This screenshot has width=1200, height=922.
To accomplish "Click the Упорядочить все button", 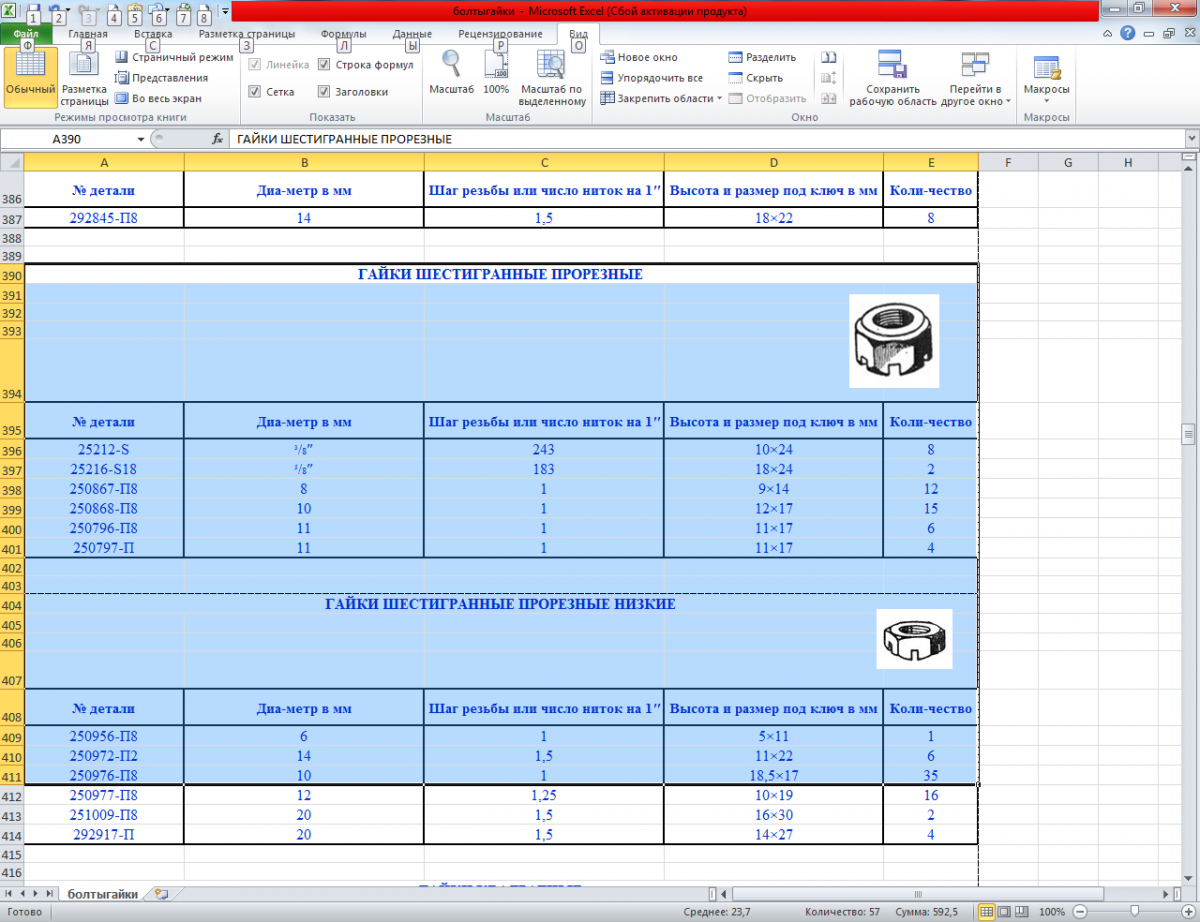I will 651,78.
